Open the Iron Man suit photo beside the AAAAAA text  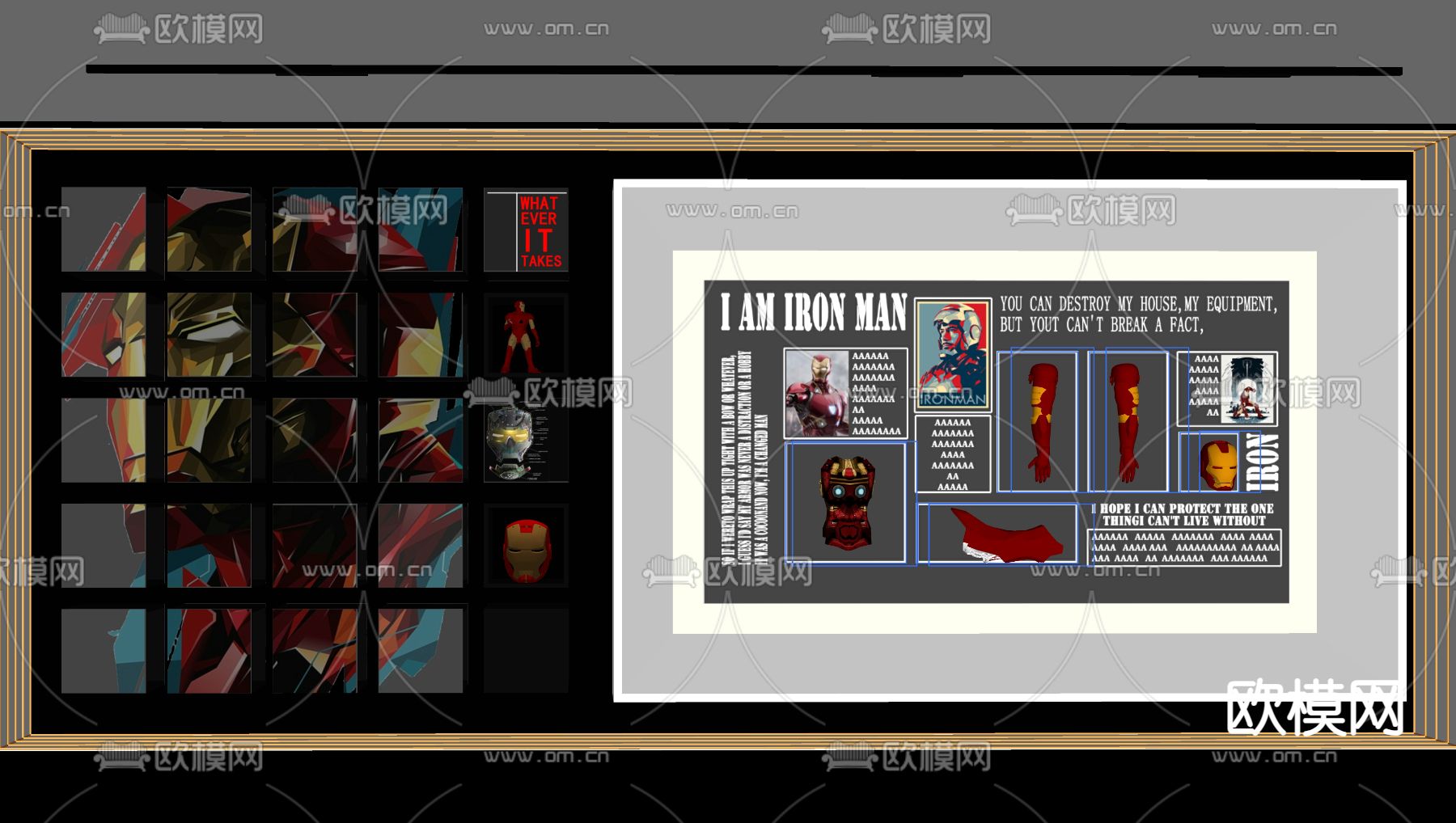coord(817,393)
